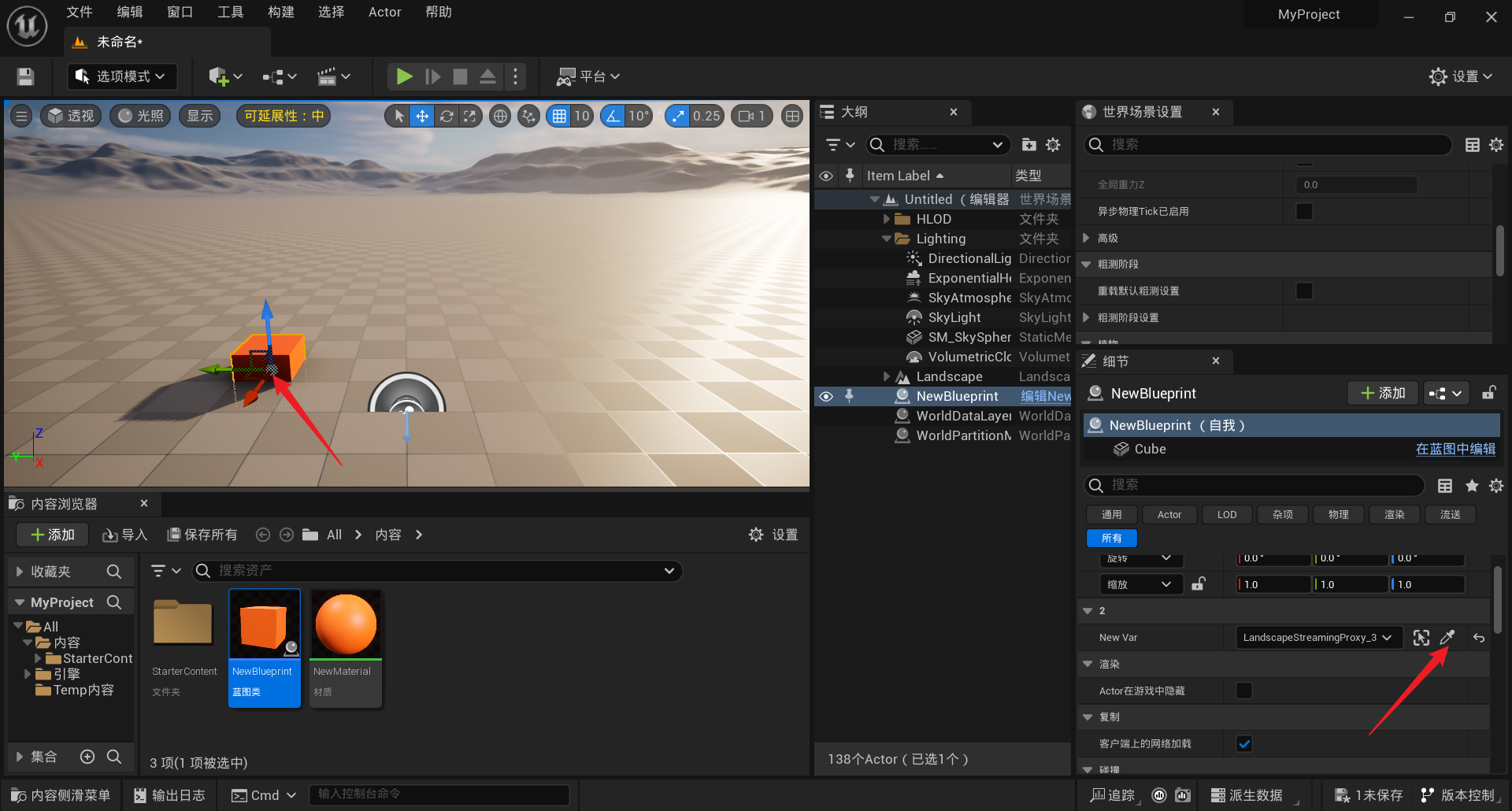Open the 显示 show menu
Image resolution: width=1512 pixels, height=811 pixels.
point(200,117)
